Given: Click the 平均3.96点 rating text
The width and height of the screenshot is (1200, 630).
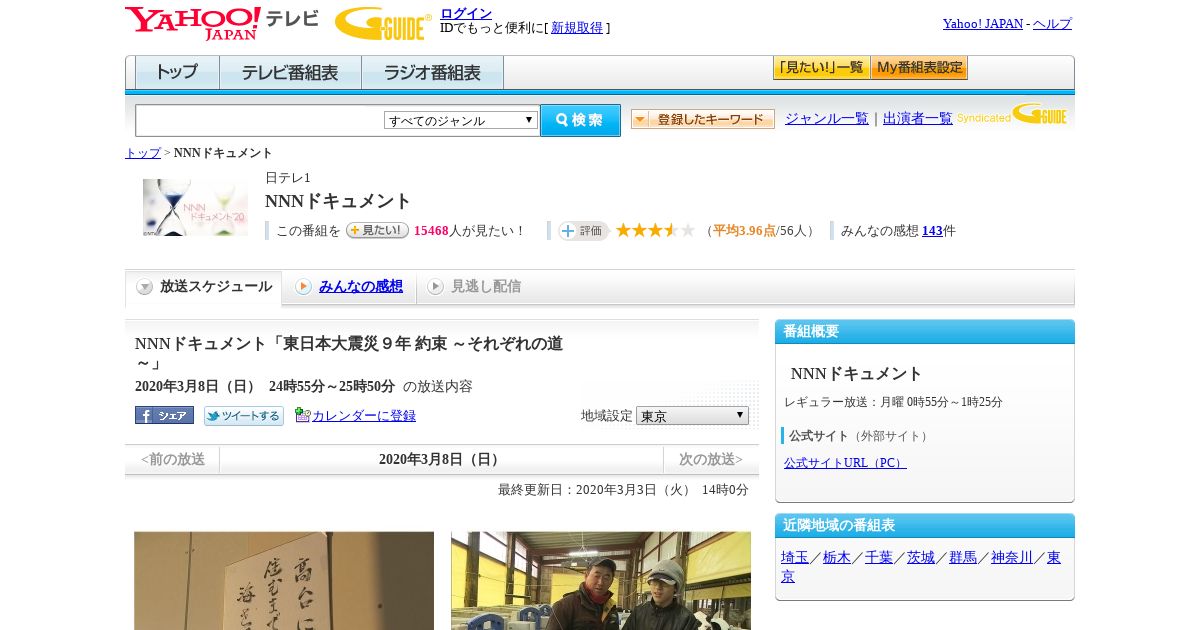Looking at the screenshot, I should tap(744, 231).
